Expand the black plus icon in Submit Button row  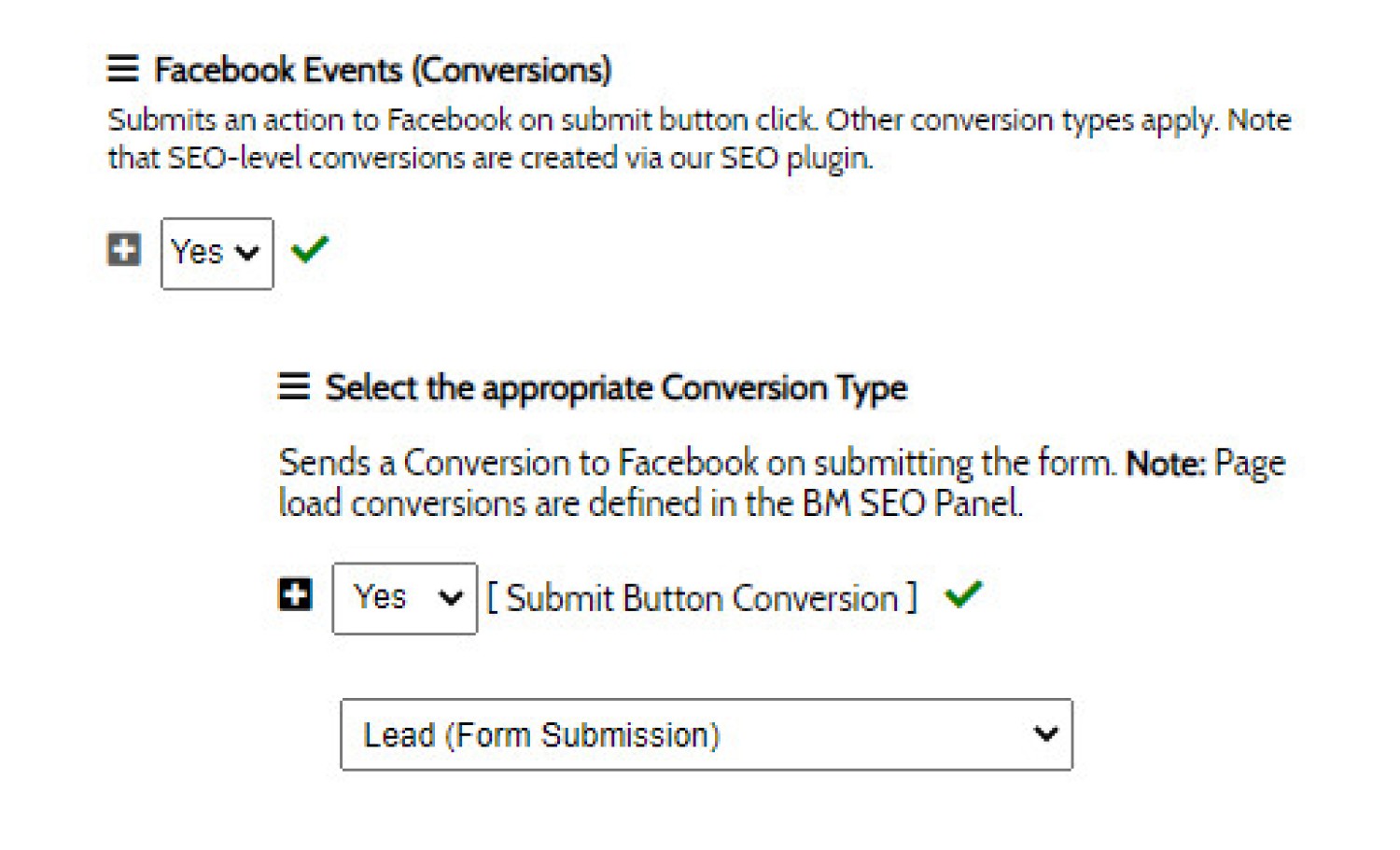point(295,594)
